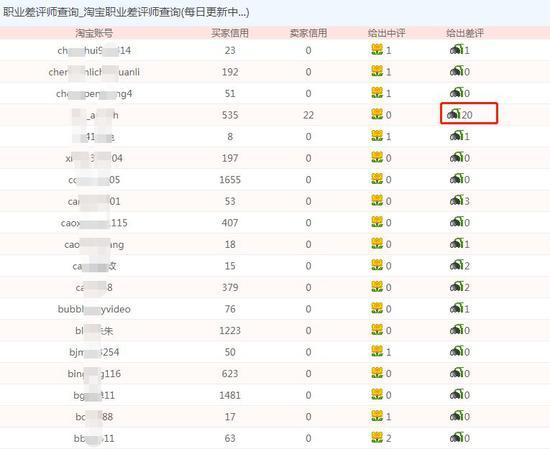Click the seller credit value 22

pyautogui.click(x=308, y=115)
